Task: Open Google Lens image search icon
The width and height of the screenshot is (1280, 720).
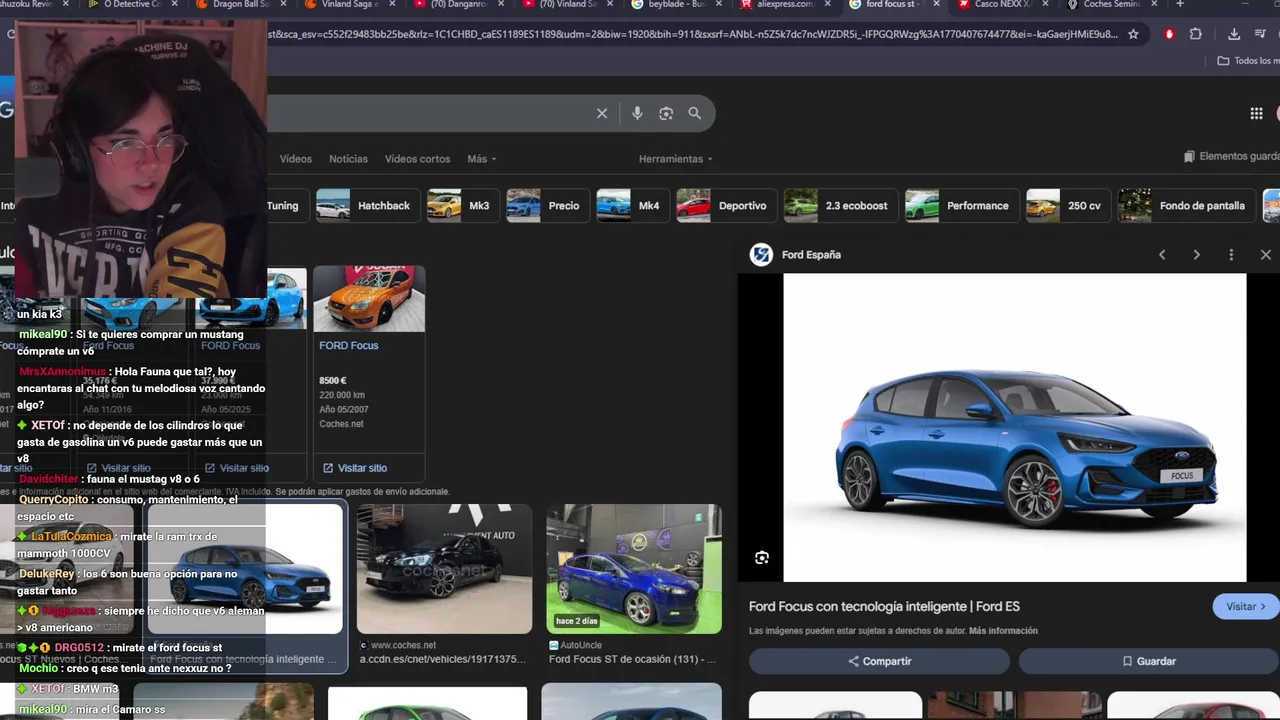Action: [x=666, y=113]
